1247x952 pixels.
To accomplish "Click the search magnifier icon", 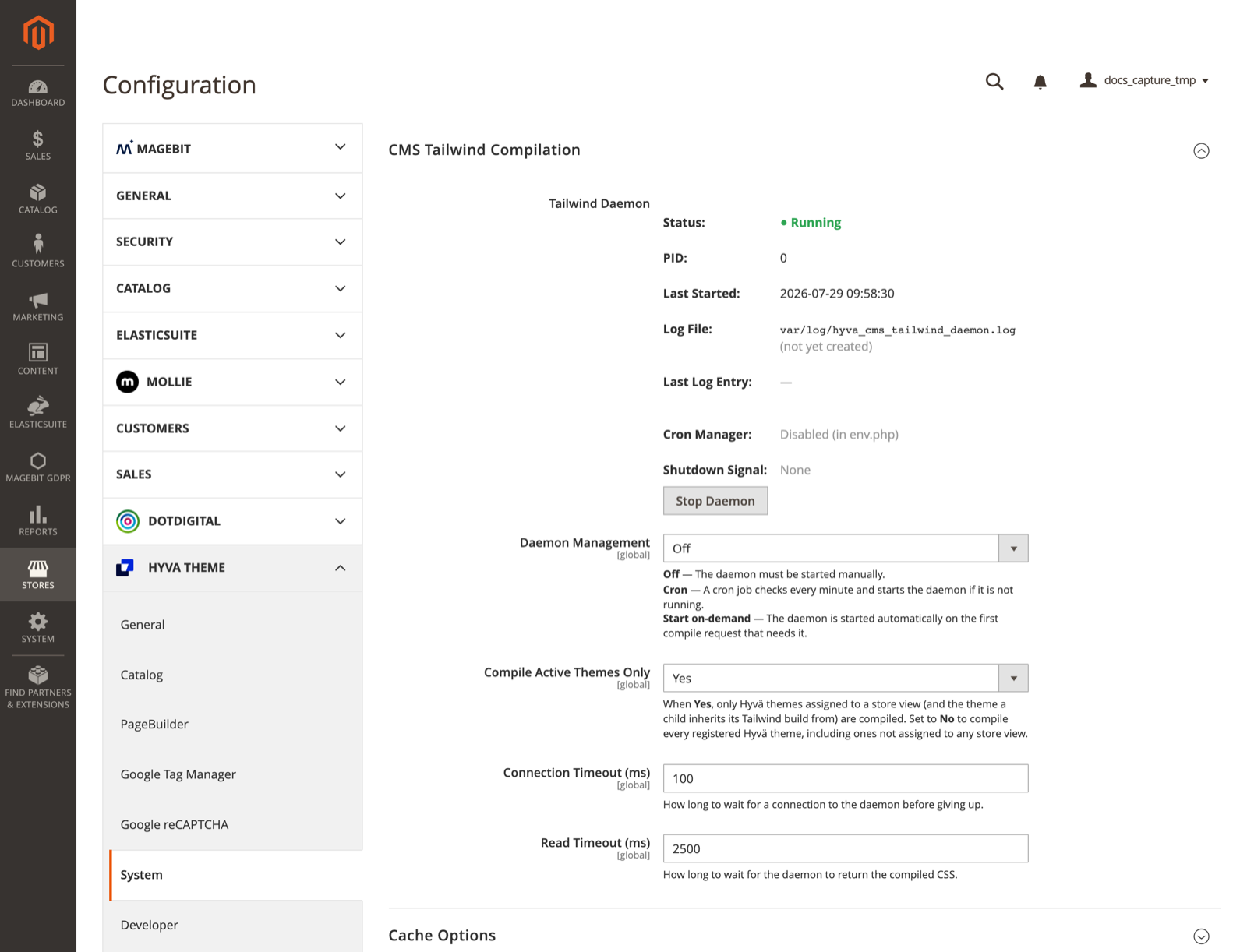I will (994, 81).
